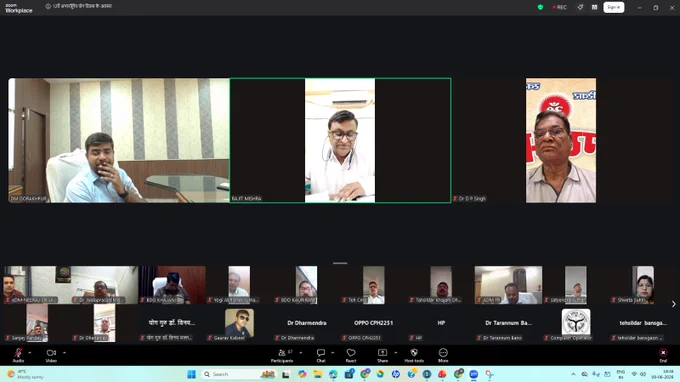Select OPPO CPH2251 participant tile

[373, 323]
